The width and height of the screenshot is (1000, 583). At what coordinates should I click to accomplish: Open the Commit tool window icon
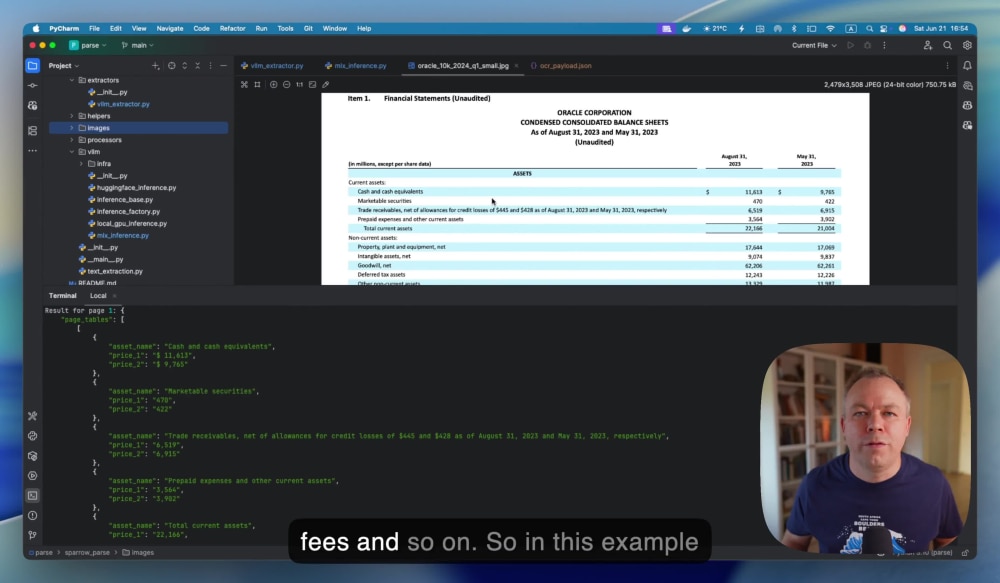(x=33, y=85)
